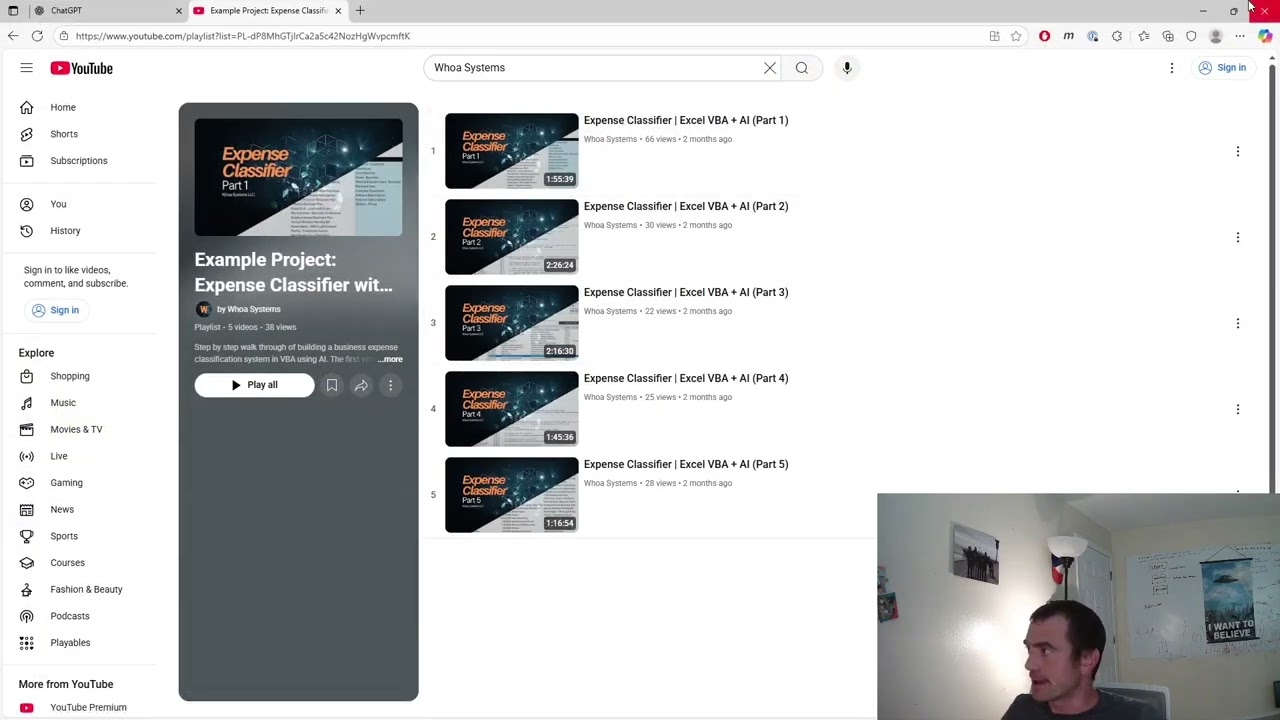Viewport: 1280px width, 720px height.
Task: Select You in the sidebar
Action: pos(58,204)
